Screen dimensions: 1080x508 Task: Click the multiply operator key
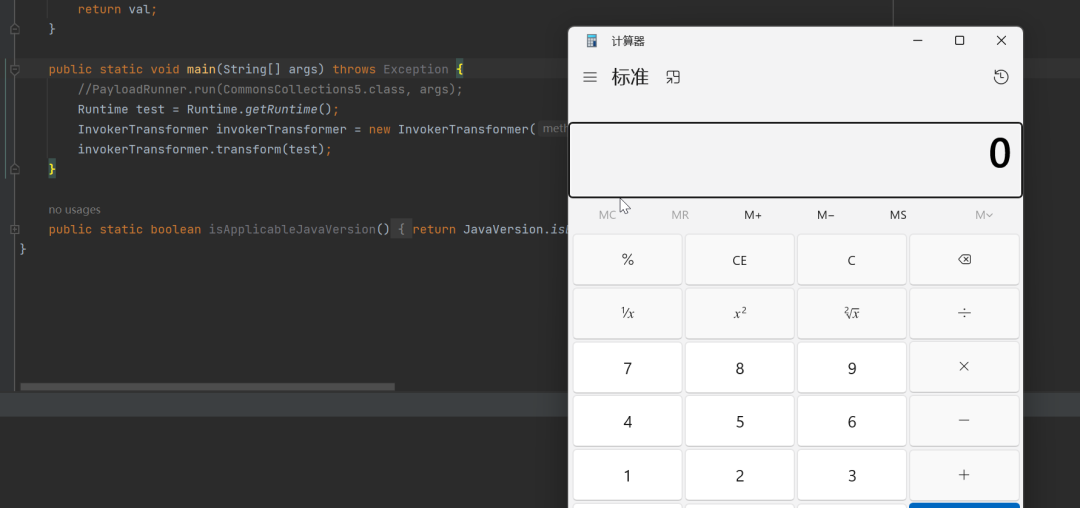pos(964,367)
